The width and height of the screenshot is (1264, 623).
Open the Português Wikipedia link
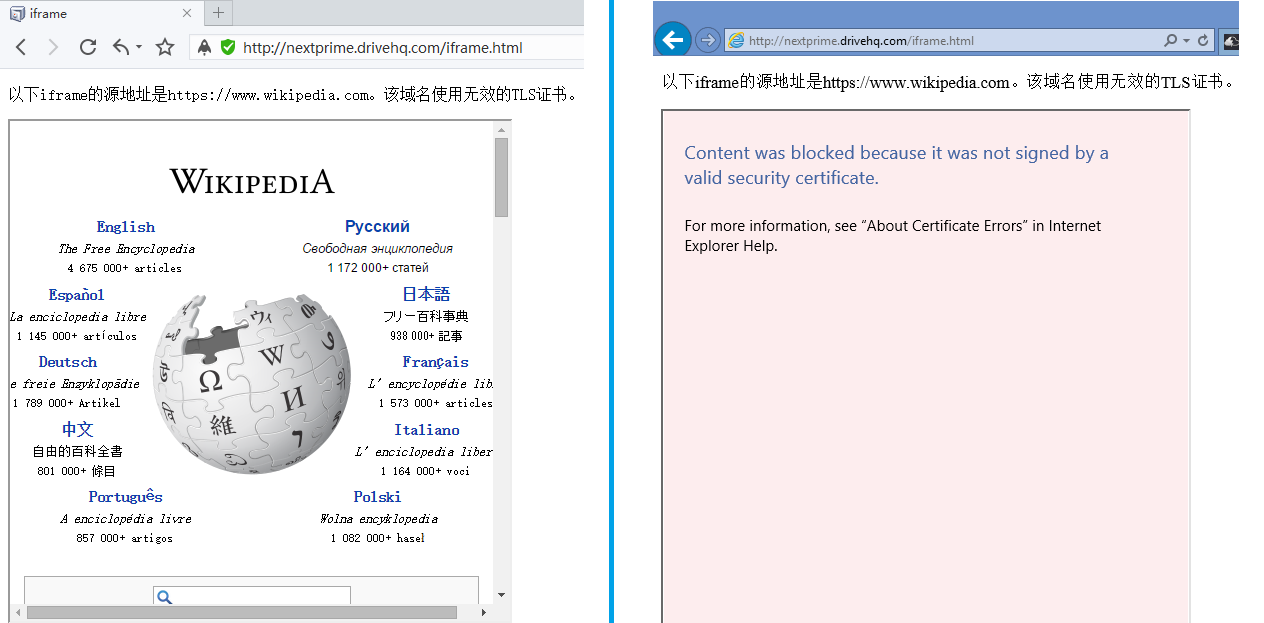coord(125,497)
